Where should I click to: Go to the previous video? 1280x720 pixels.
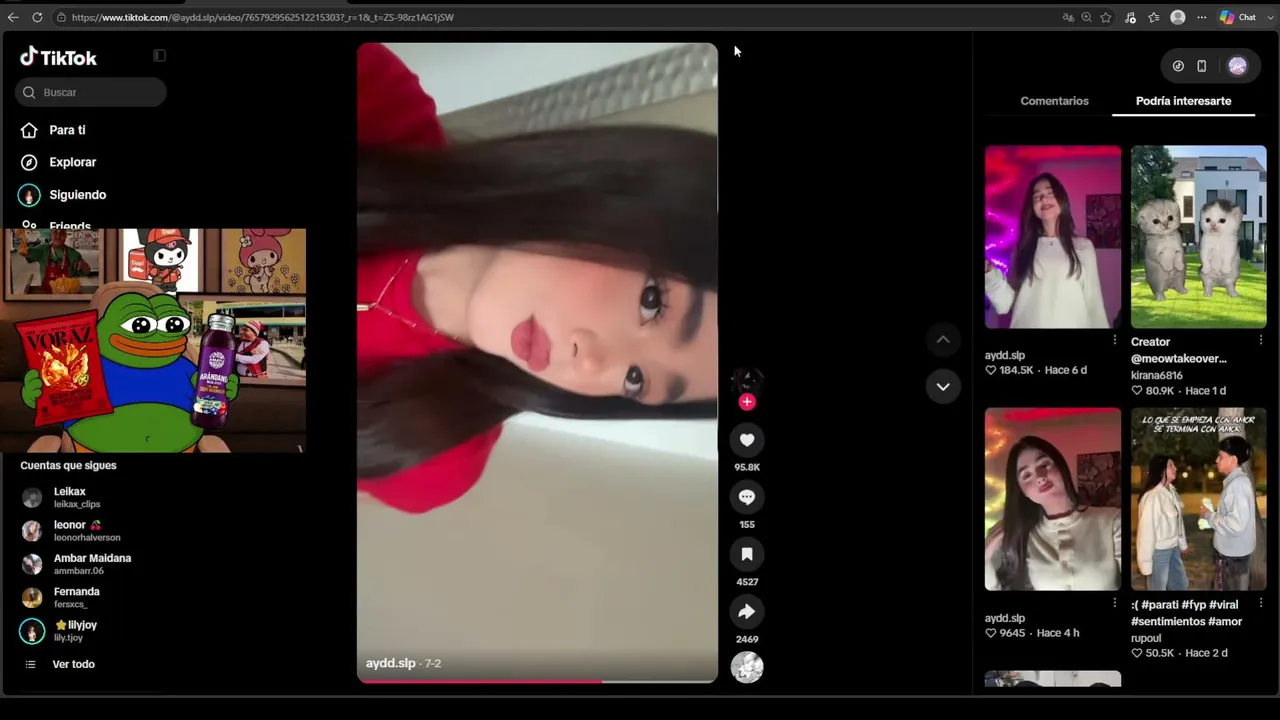coord(943,340)
